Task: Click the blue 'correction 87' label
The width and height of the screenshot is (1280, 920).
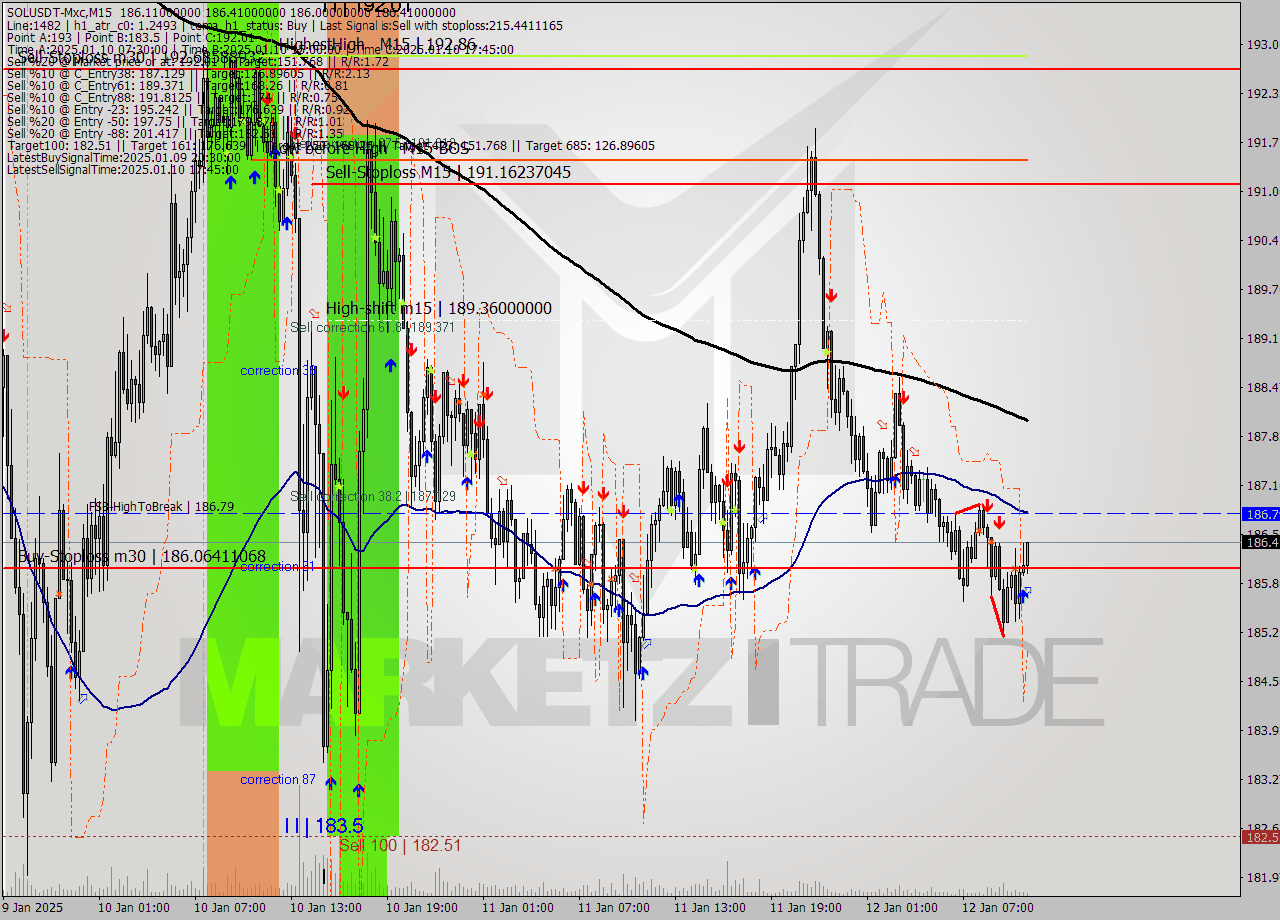Action: pos(278,780)
